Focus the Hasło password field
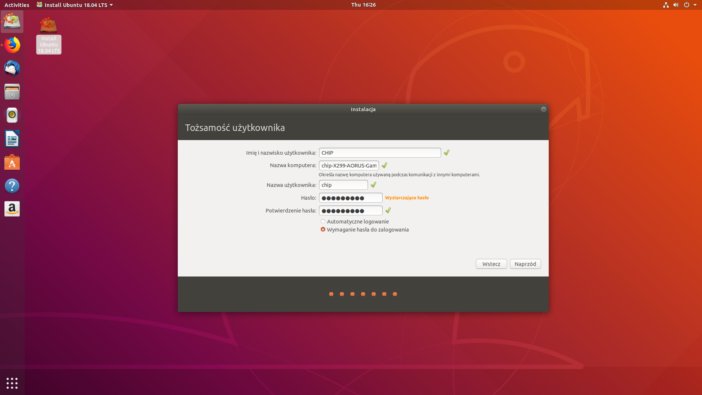 click(351, 198)
